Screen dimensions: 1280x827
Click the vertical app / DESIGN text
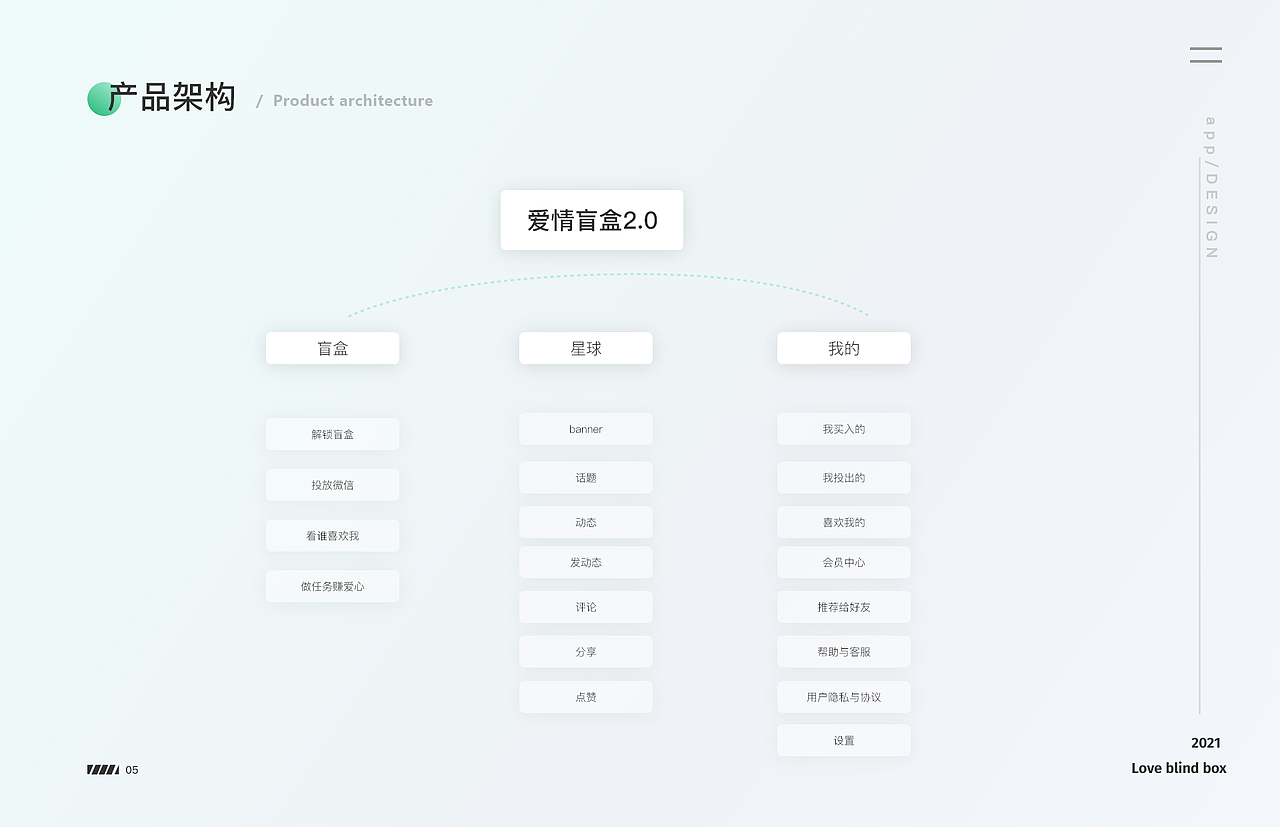(1211, 188)
